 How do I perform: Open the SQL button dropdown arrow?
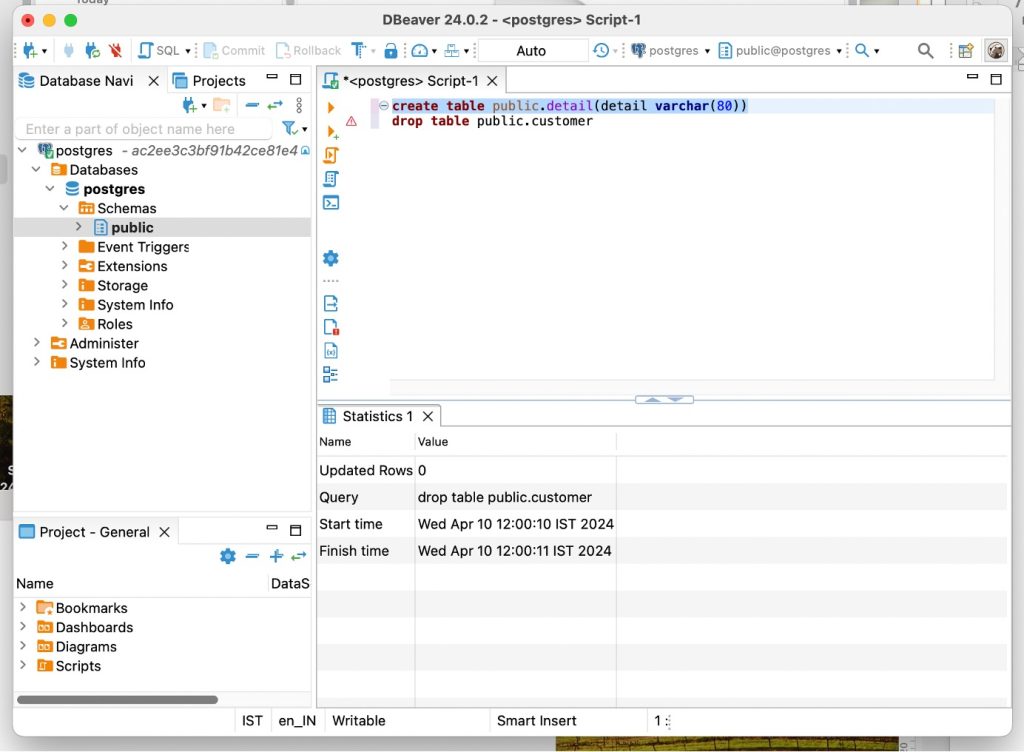(x=187, y=51)
